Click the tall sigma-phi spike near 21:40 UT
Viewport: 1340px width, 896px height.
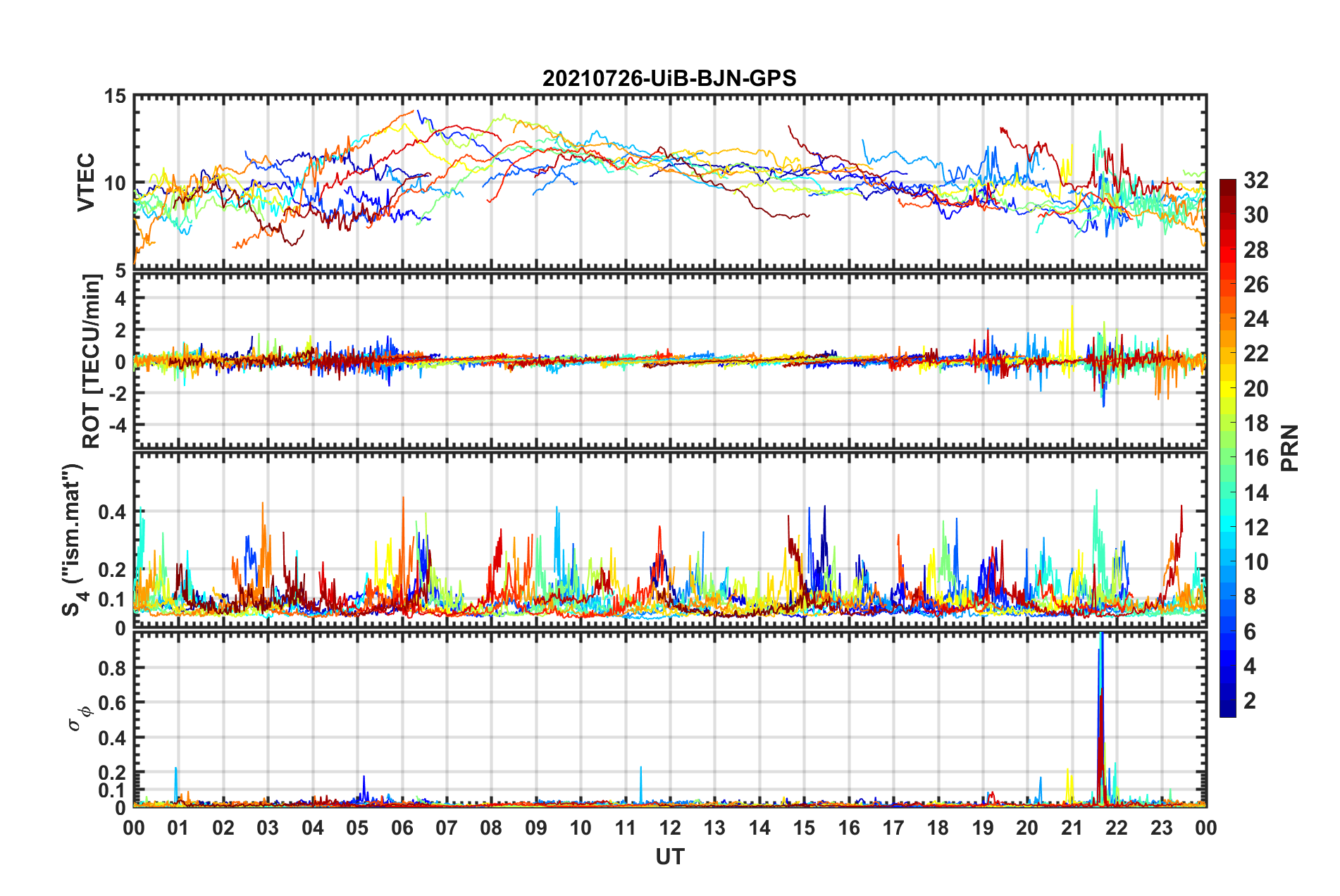coord(1100,718)
